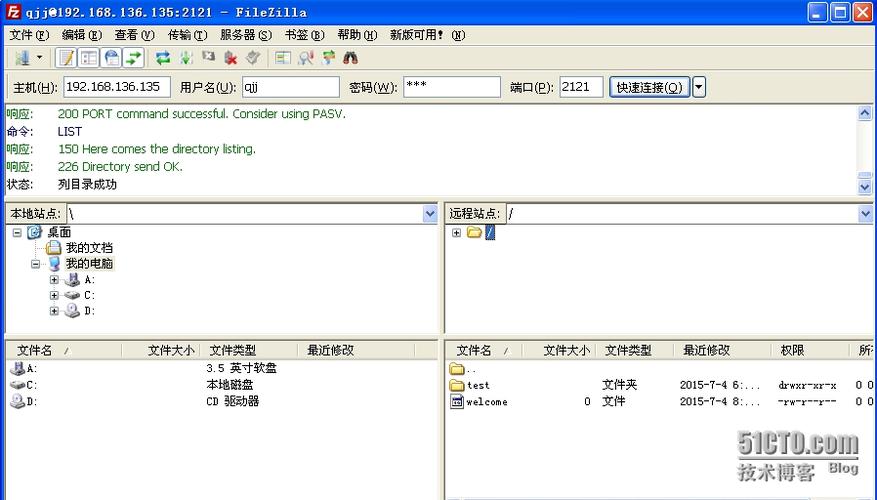Sort local files by 文件名 column
Image resolution: width=877 pixels, height=500 pixels.
click(x=64, y=350)
